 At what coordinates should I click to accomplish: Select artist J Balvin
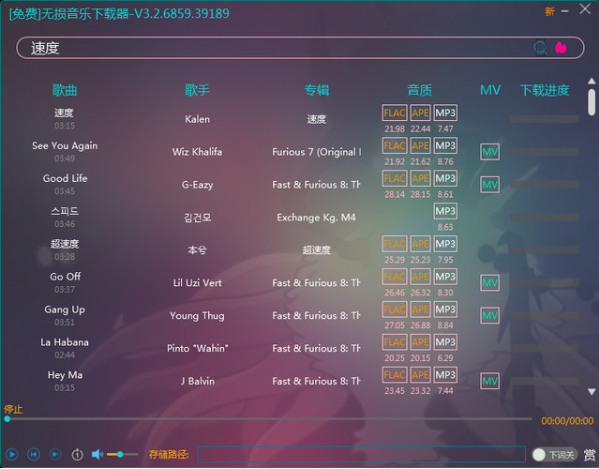click(198, 381)
